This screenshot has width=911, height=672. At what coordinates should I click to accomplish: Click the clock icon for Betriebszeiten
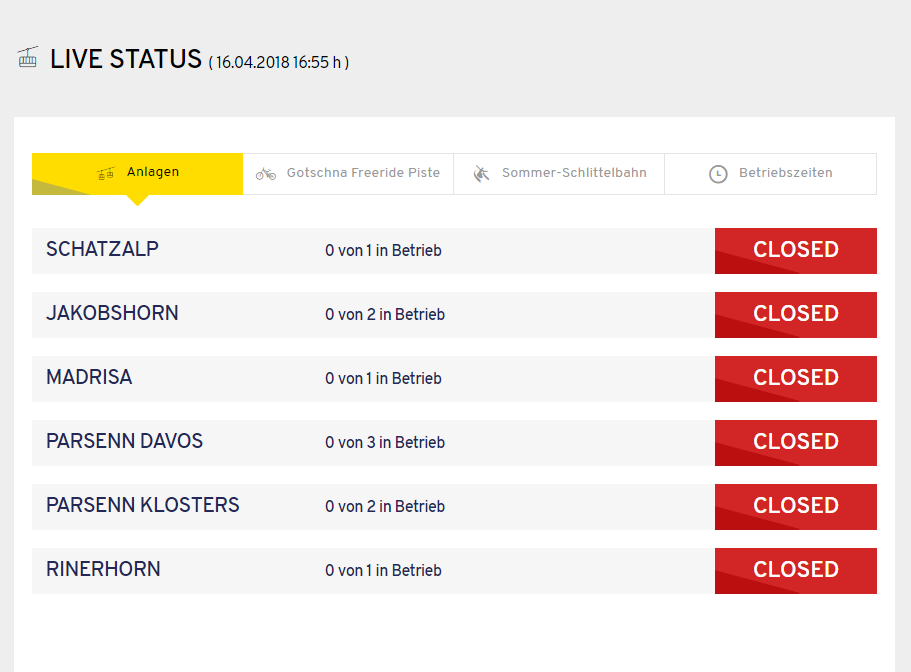718,174
